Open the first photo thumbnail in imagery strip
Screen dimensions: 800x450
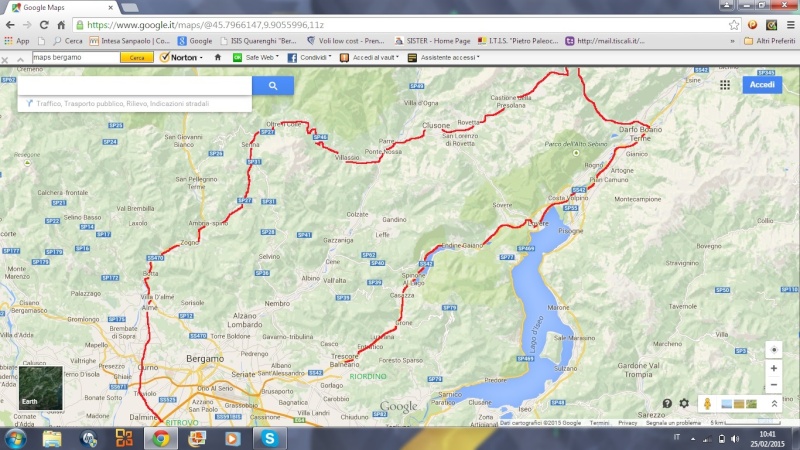(727, 404)
